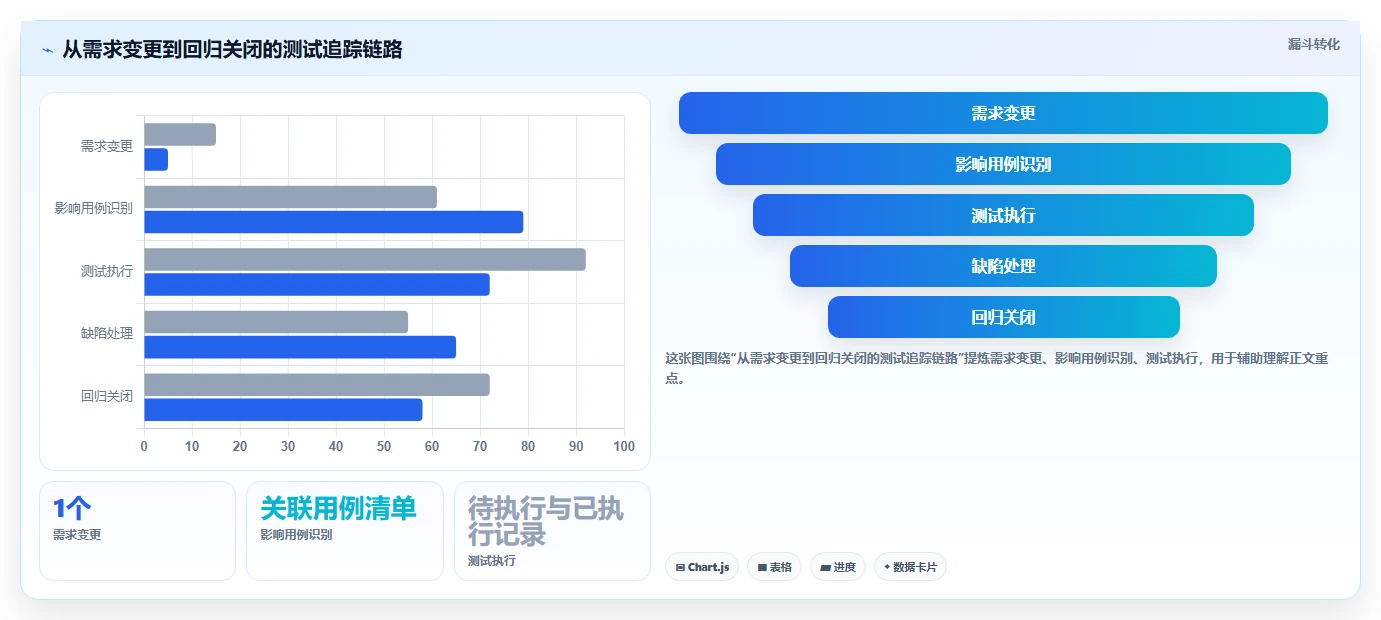
Task: Click the x-axis value 50
Action: point(384,446)
